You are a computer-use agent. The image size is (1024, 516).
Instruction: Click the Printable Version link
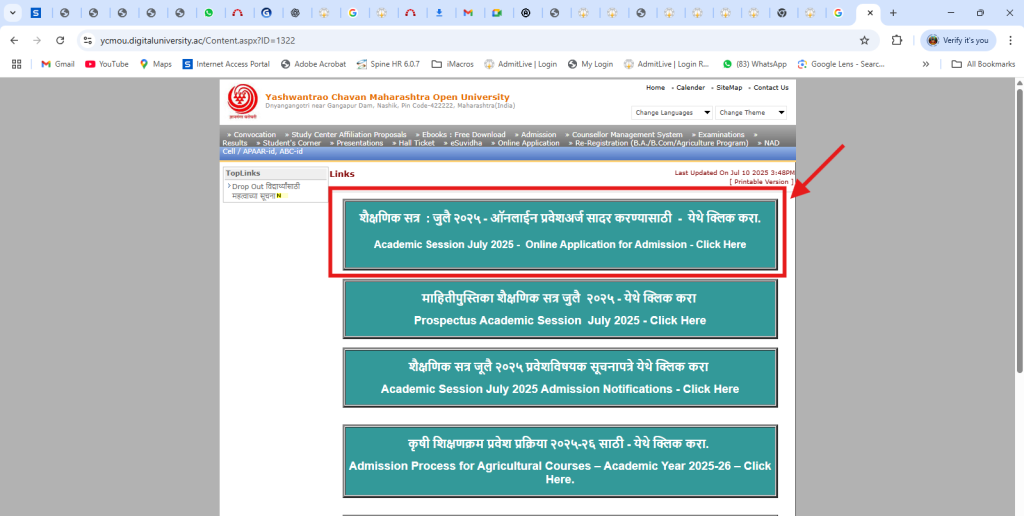762,182
